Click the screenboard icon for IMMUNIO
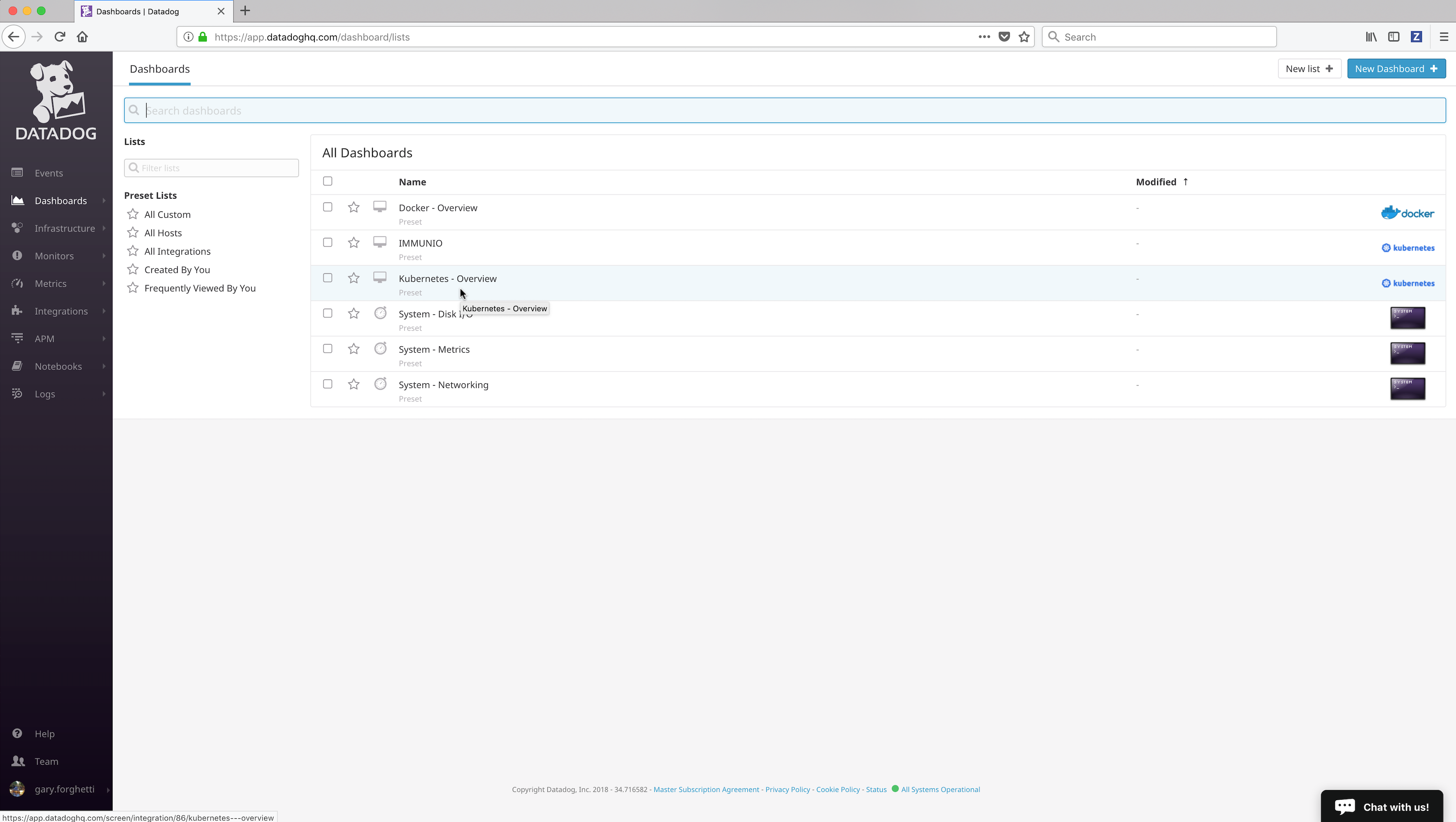This screenshot has height=822, width=1456. [x=380, y=242]
